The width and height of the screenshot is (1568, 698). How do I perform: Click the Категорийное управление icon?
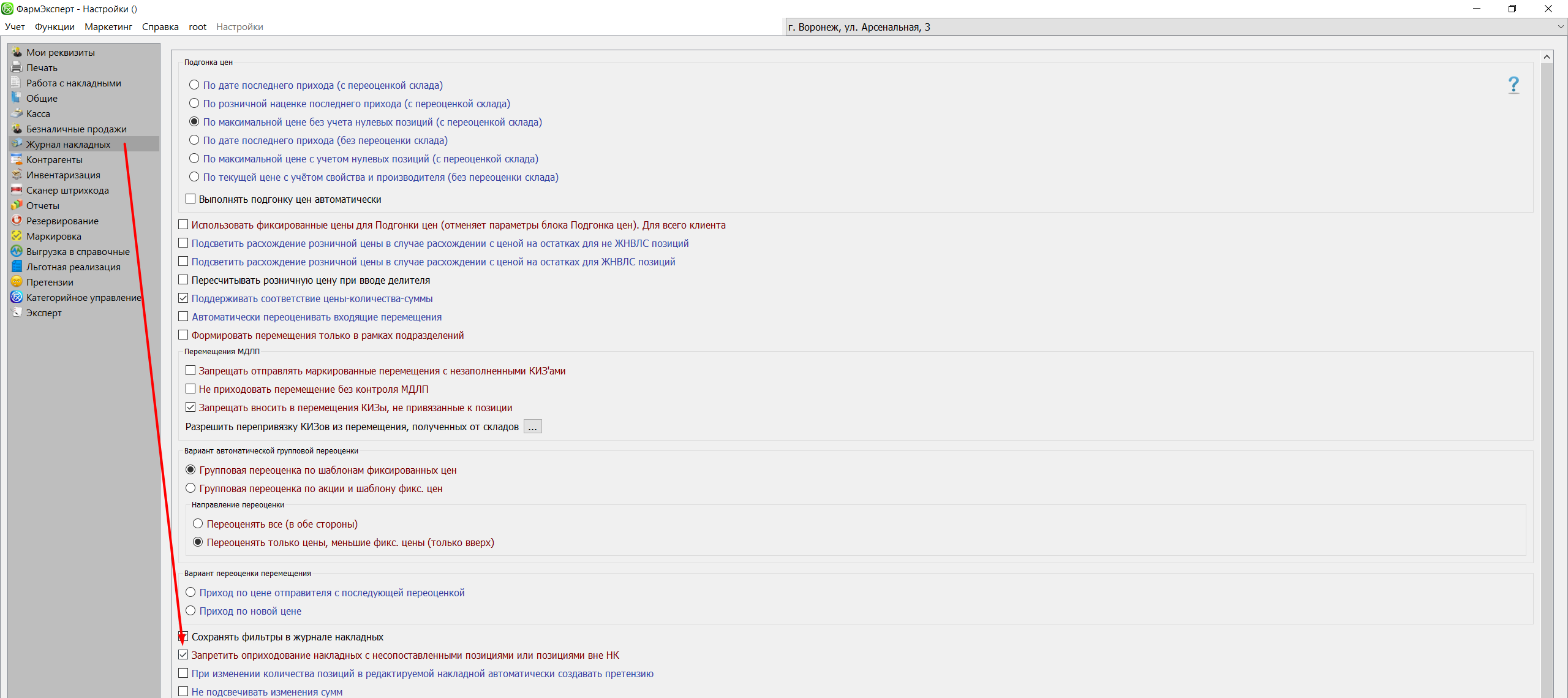coord(17,297)
